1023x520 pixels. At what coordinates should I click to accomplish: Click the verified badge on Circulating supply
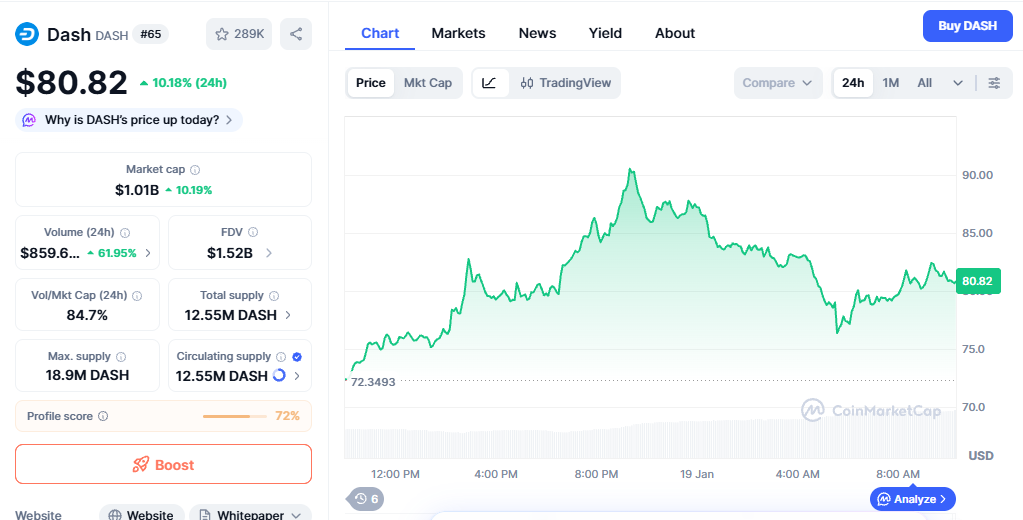(x=297, y=357)
